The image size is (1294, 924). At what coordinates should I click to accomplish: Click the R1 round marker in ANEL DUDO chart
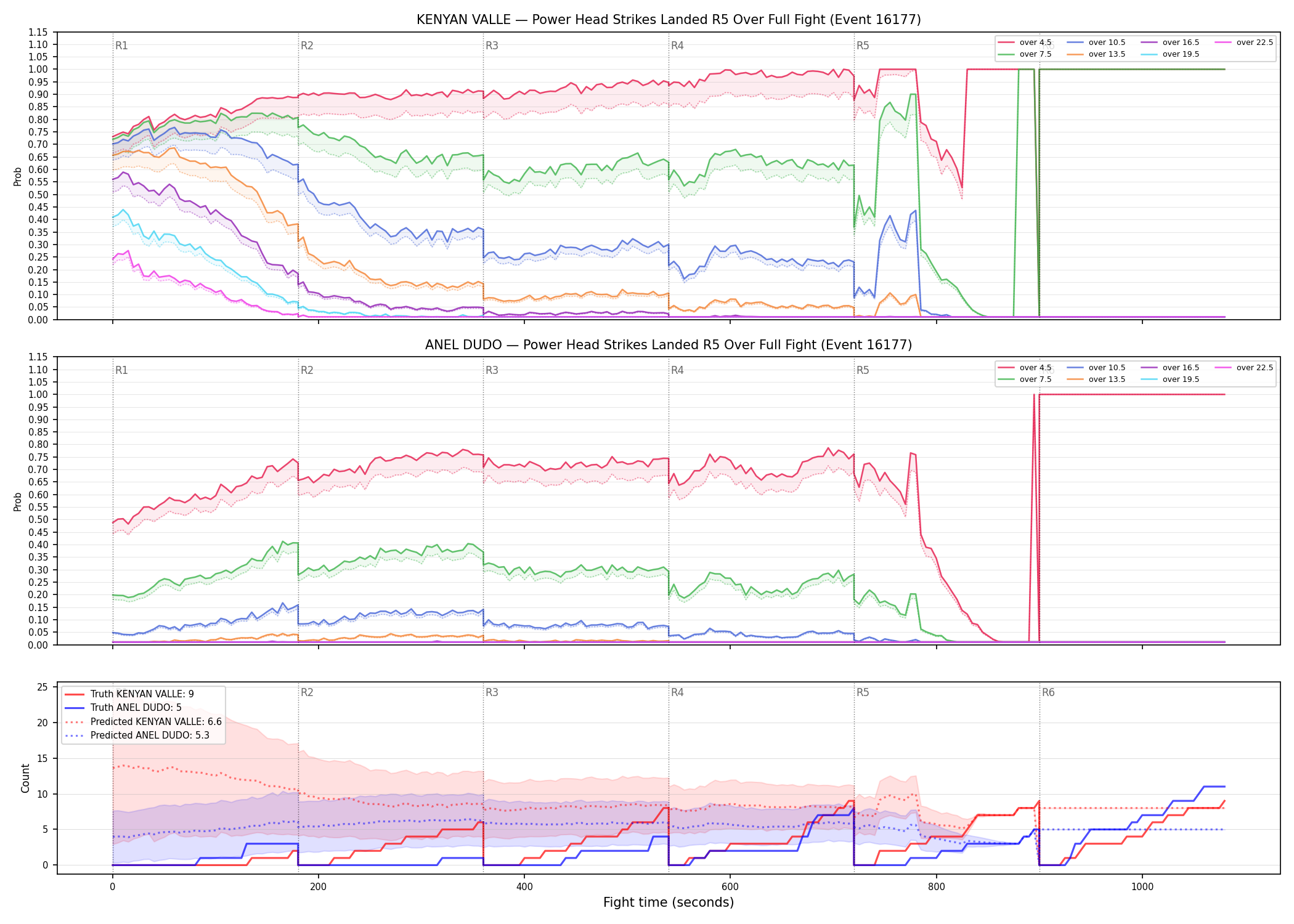click(121, 370)
